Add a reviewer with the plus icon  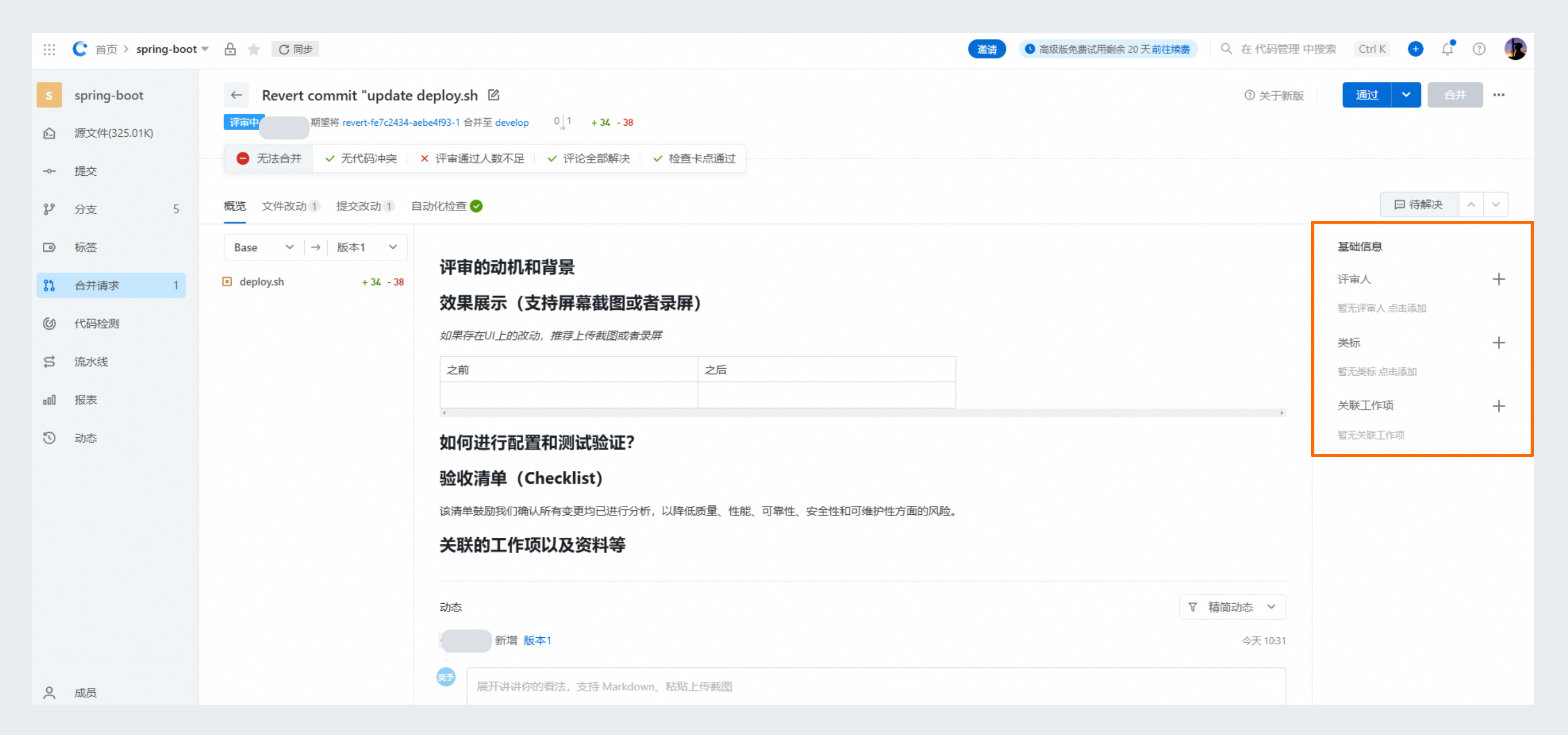pyautogui.click(x=1499, y=280)
